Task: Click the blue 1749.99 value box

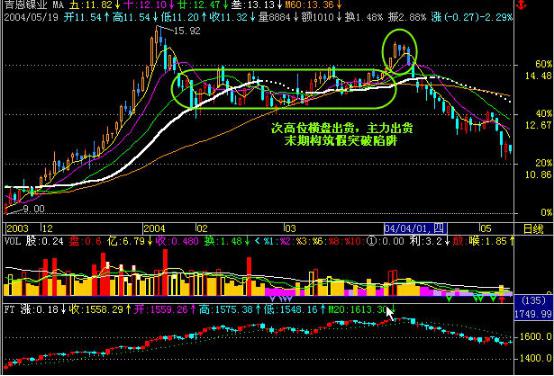Action: click(x=533, y=314)
